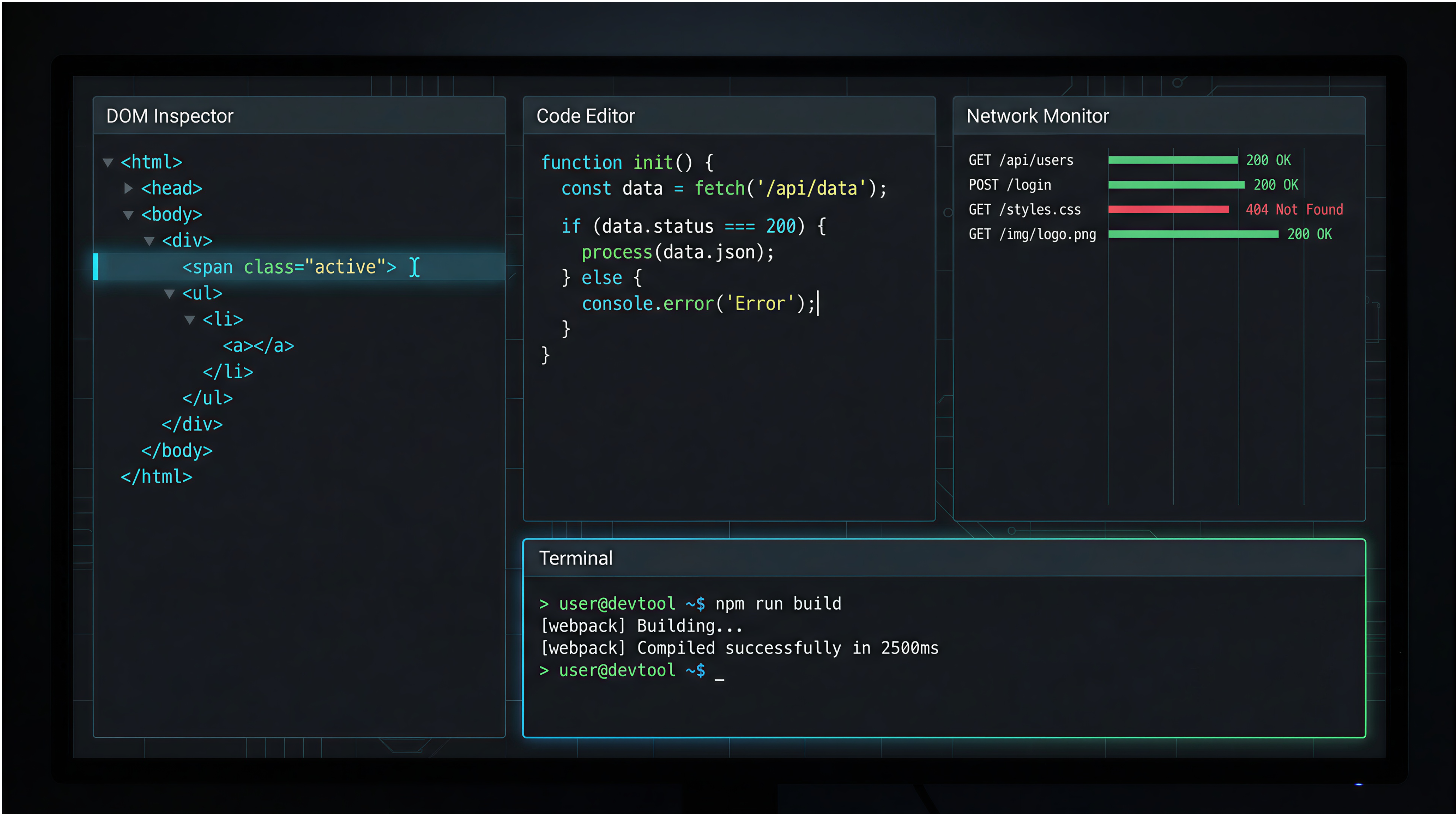Click the if (data.status === 200) line

pos(694,227)
